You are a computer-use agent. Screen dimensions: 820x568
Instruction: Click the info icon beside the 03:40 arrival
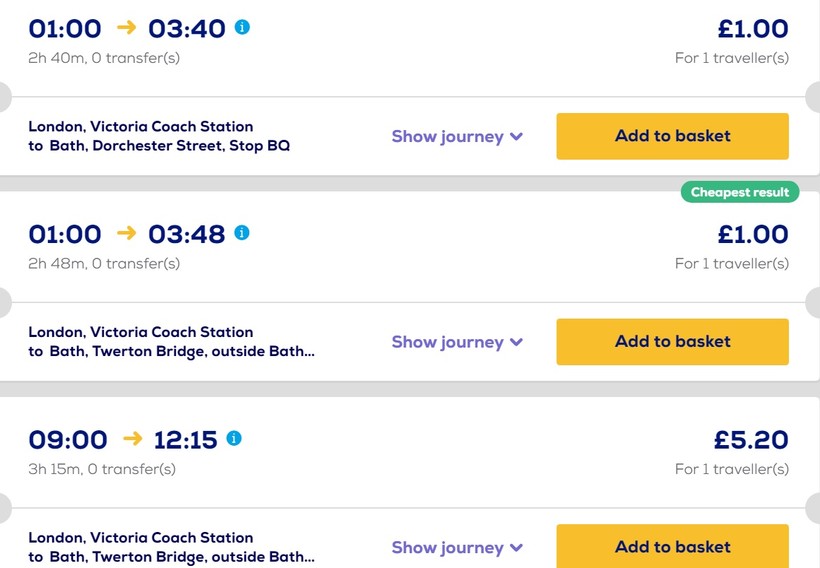coord(242,27)
